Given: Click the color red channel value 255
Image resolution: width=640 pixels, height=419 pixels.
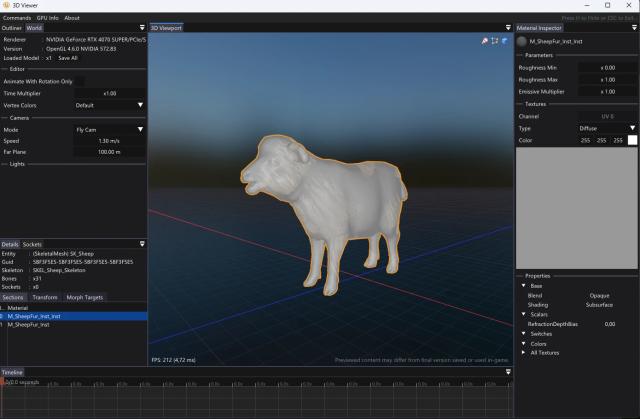Looking at the screenshot, I should [585, 140].
